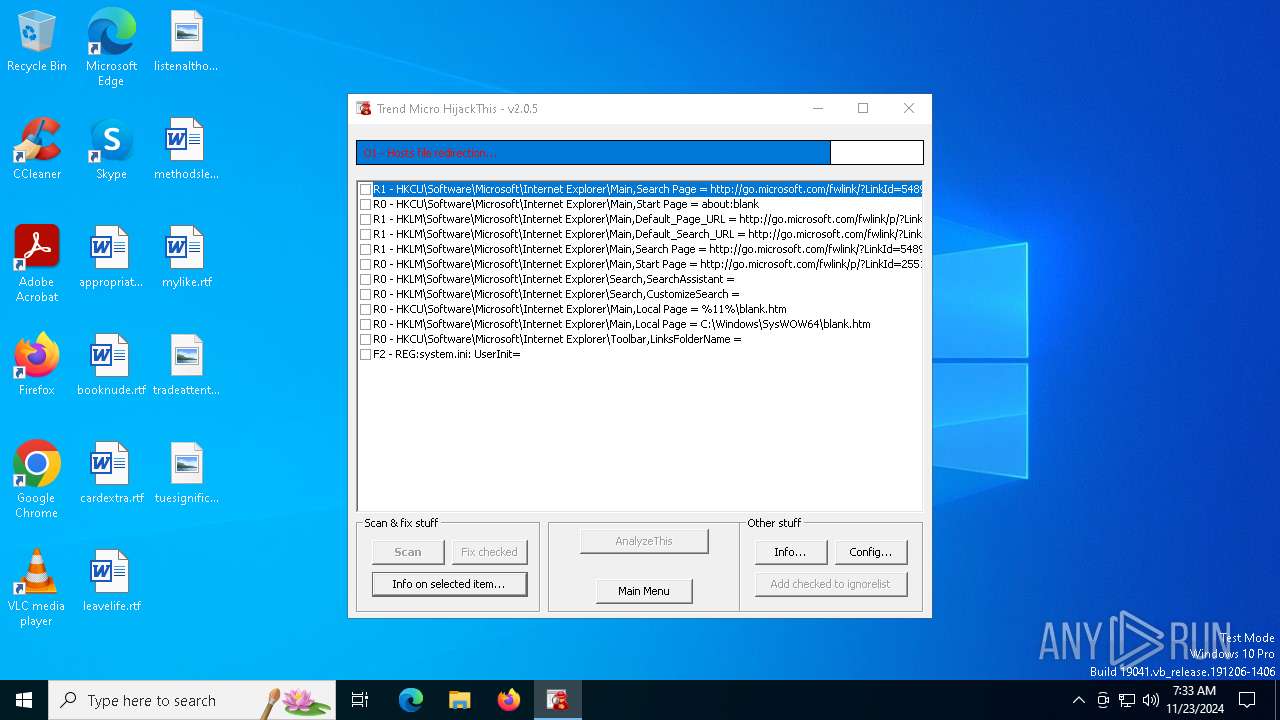Select appropriat... Word document icon
This screenshot has height=720, width=1280.
tap(111, 258)
